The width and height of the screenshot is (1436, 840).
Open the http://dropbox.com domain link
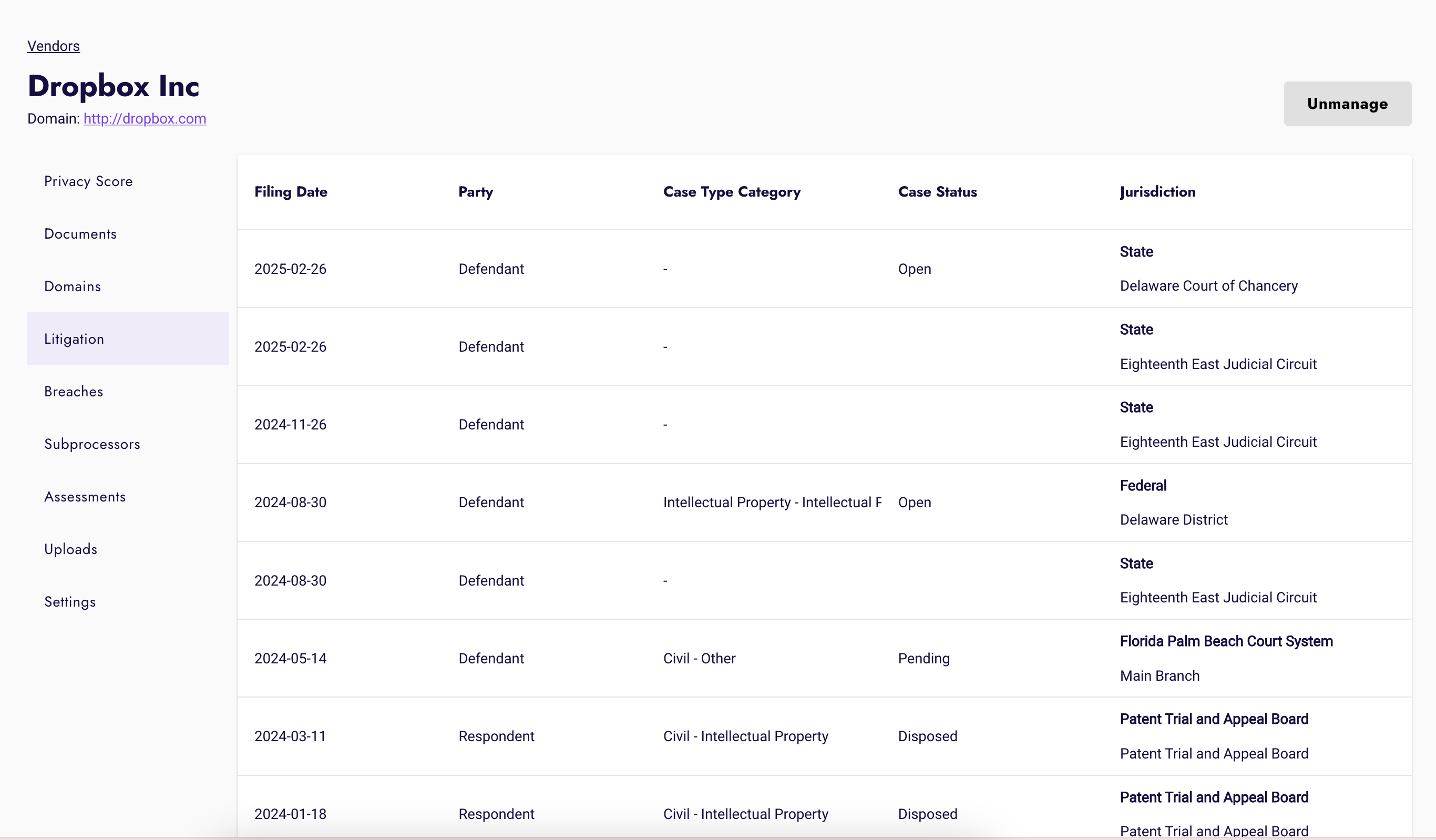pyautogui.click(x=145, y=118)
